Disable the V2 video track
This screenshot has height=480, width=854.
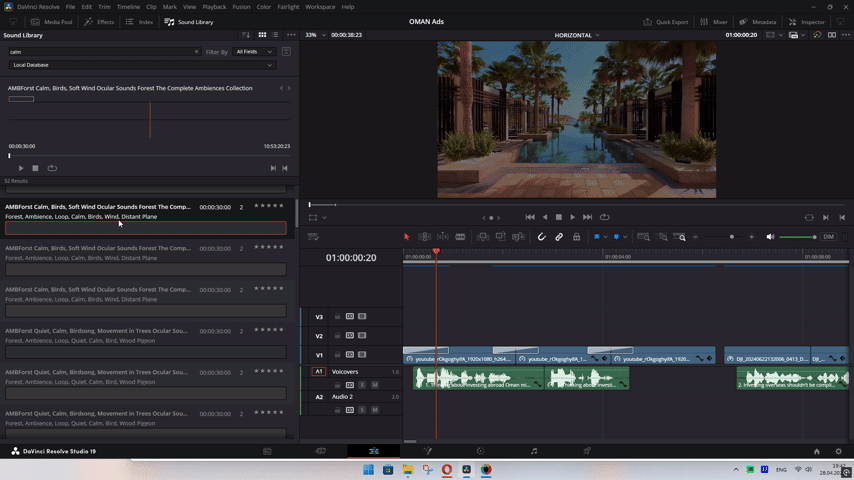click(362, 336)
